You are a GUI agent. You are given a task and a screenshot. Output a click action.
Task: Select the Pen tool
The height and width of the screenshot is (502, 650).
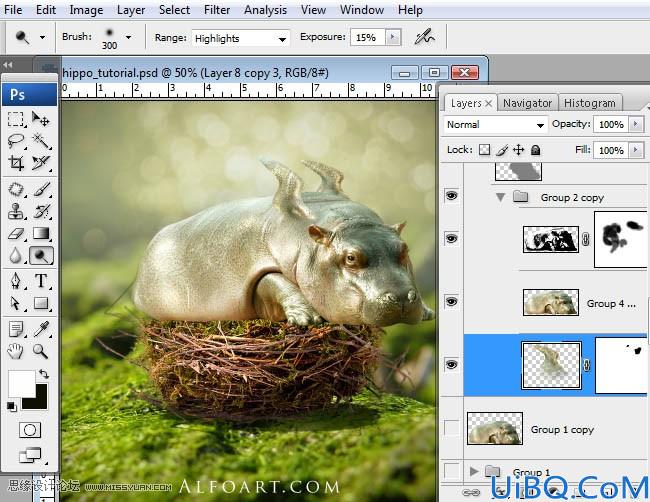tap(16, 281)
